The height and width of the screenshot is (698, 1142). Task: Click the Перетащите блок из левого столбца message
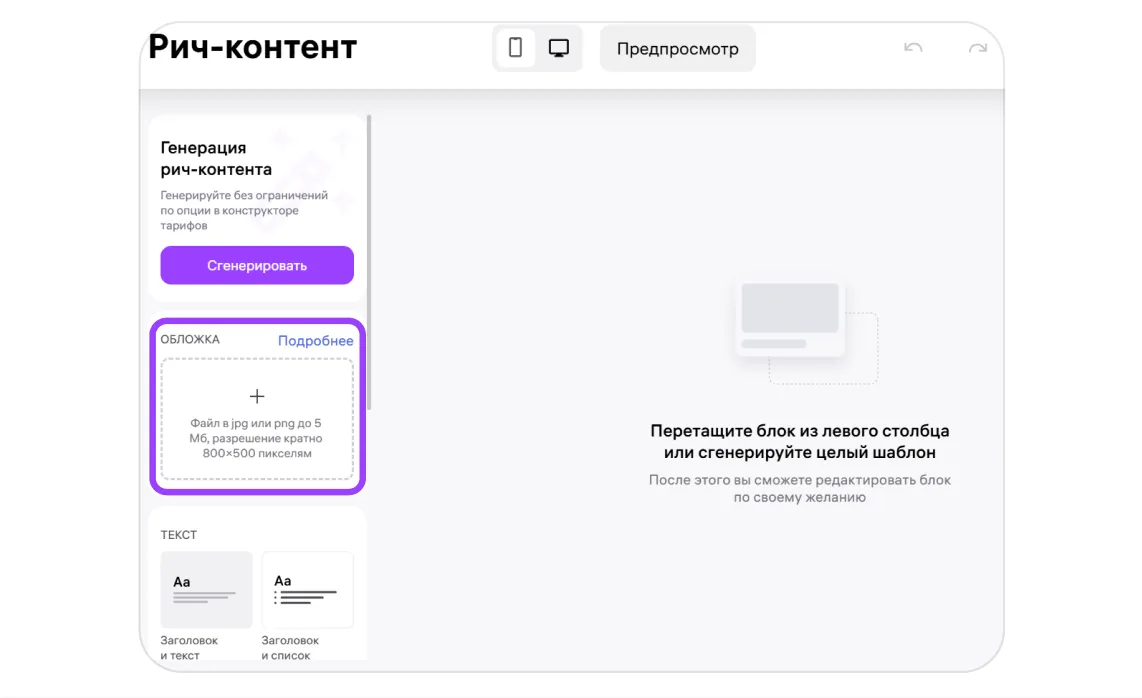point(799,442)
